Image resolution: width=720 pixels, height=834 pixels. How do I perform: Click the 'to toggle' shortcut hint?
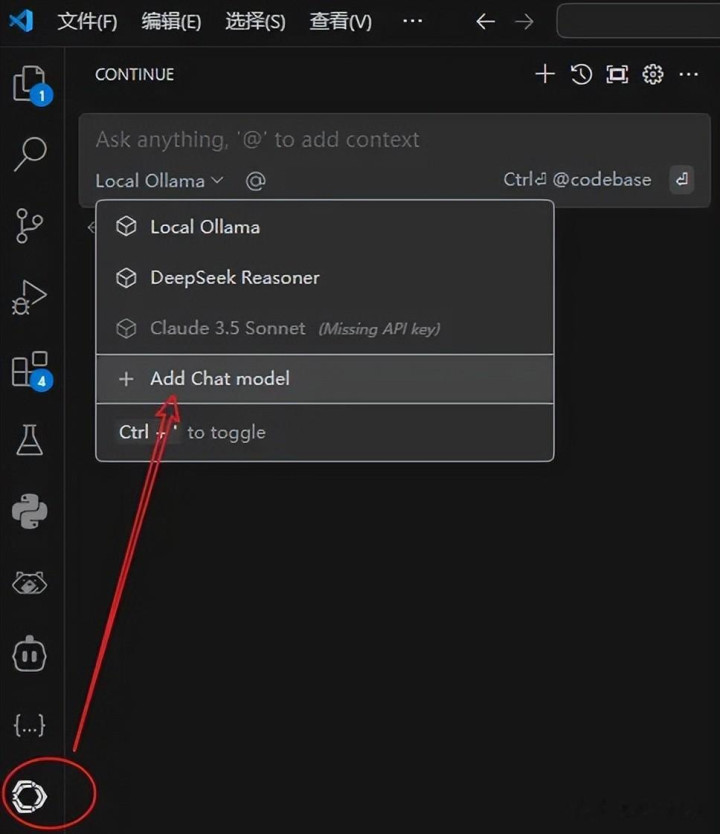(227, 432)
